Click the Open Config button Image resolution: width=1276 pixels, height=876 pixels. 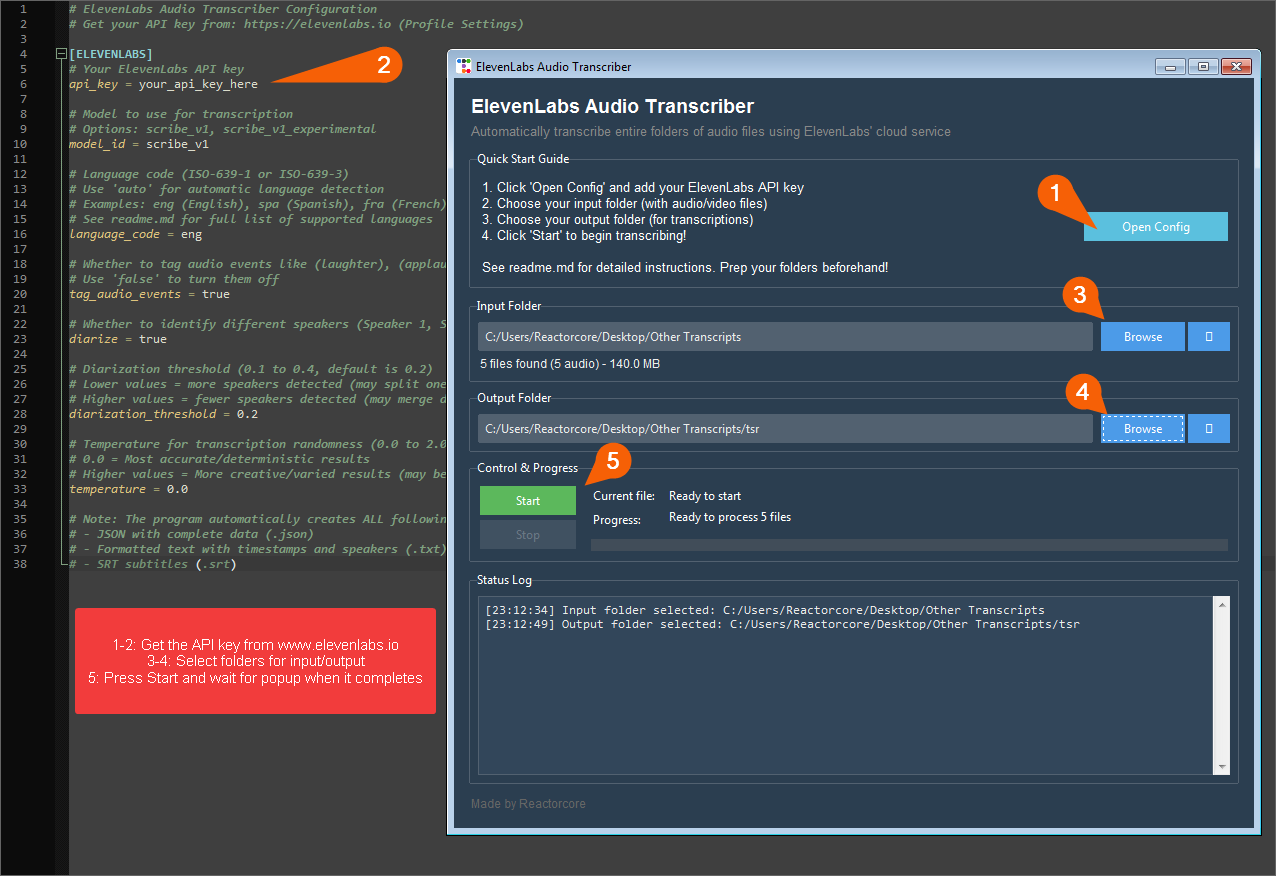tap(1156, 227)
